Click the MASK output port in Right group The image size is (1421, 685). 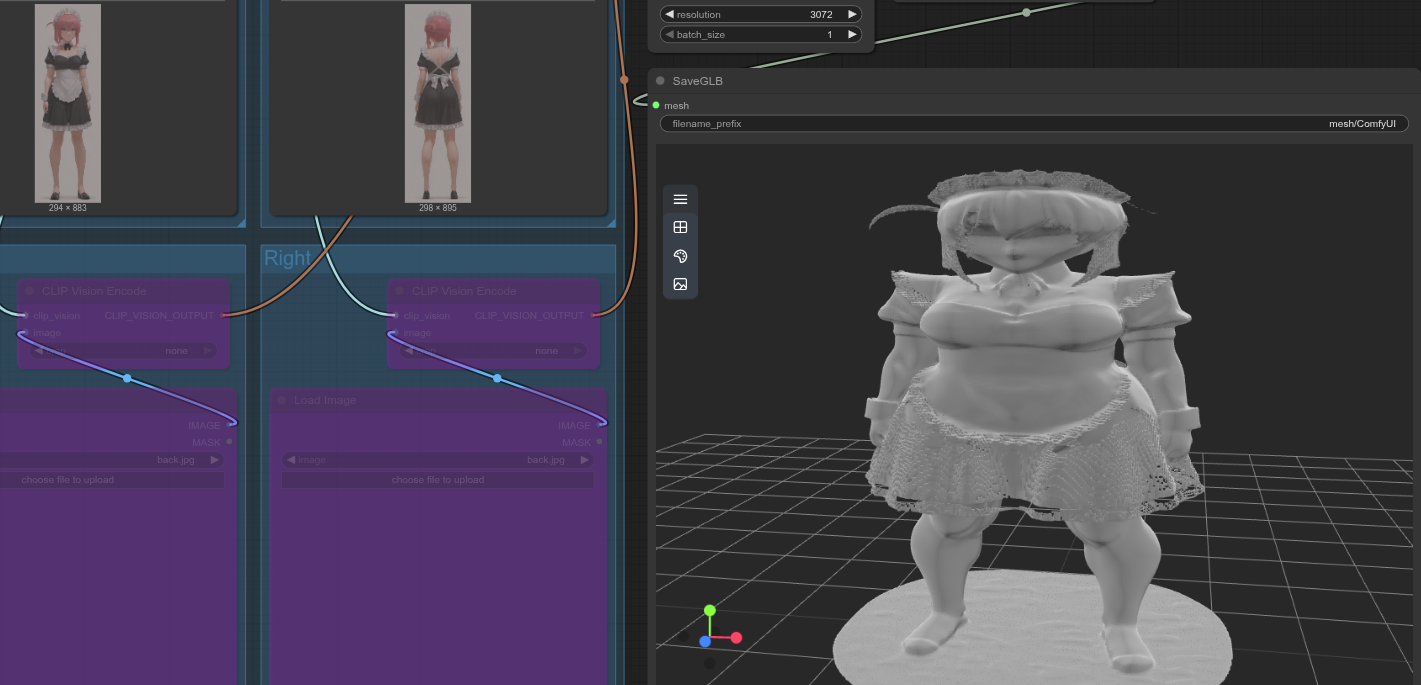tap(599, 442)
